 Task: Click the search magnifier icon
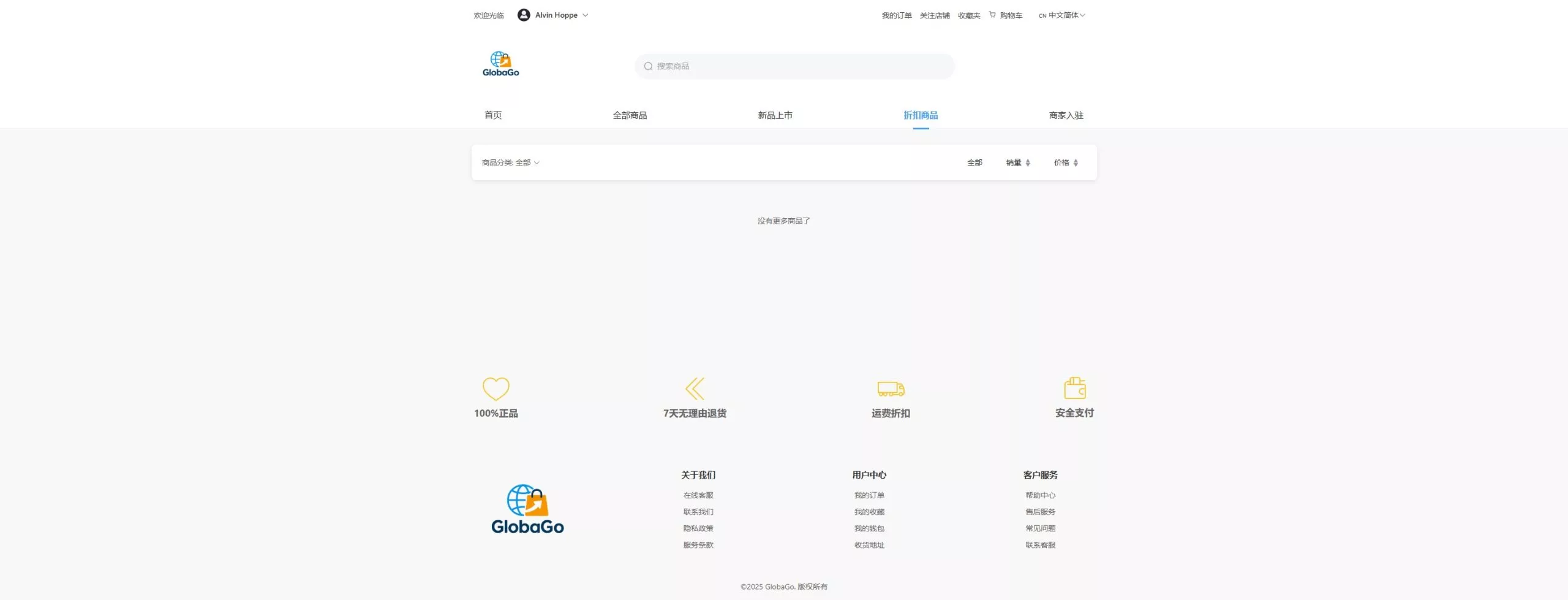tap(648, 66)
